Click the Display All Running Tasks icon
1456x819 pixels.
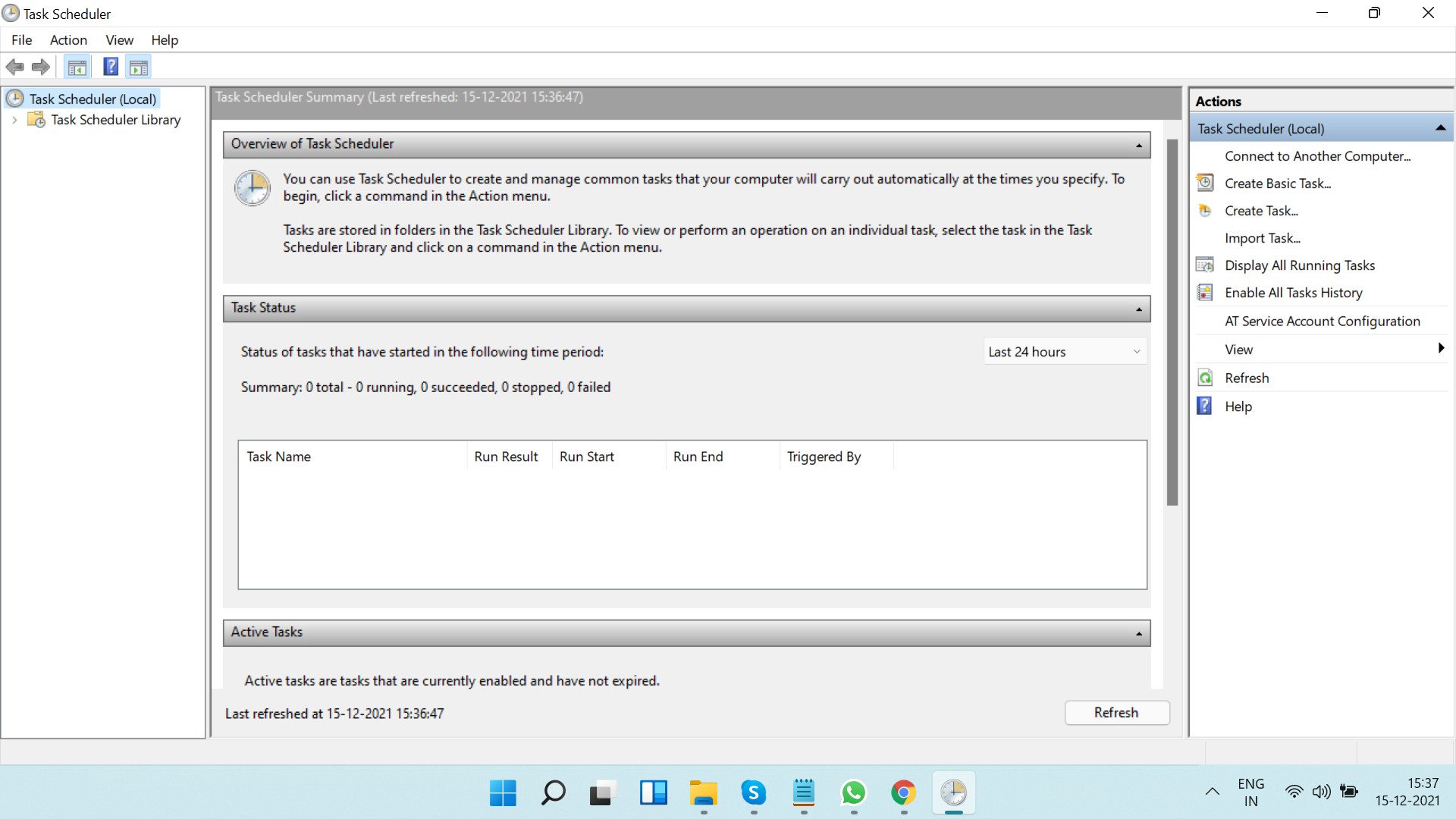pyautogui.click(x=1205, y=265)
